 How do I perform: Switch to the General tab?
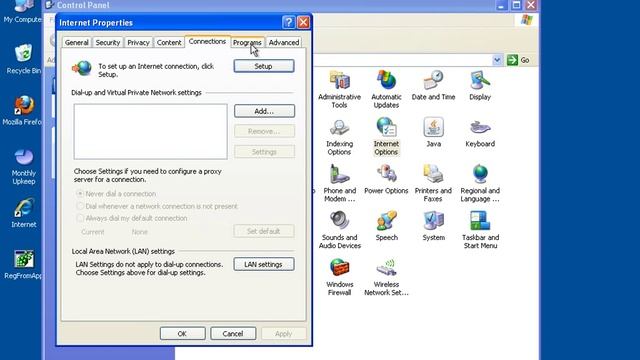77,42
